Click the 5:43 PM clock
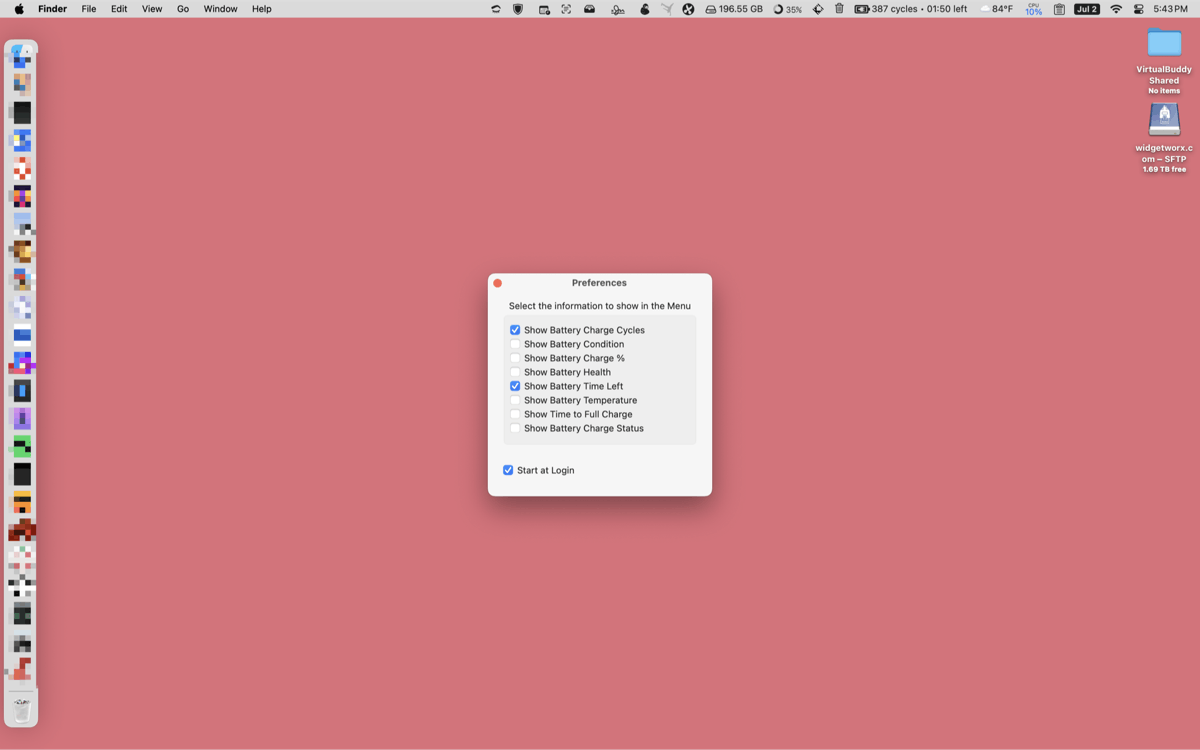1200x750 pixels. coord(1170,9)
